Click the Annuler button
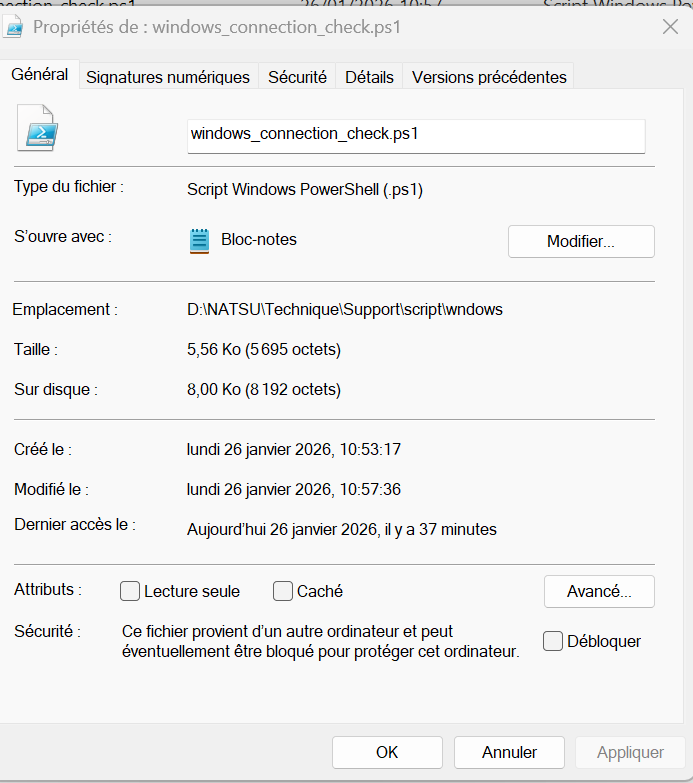 [509, 752]
